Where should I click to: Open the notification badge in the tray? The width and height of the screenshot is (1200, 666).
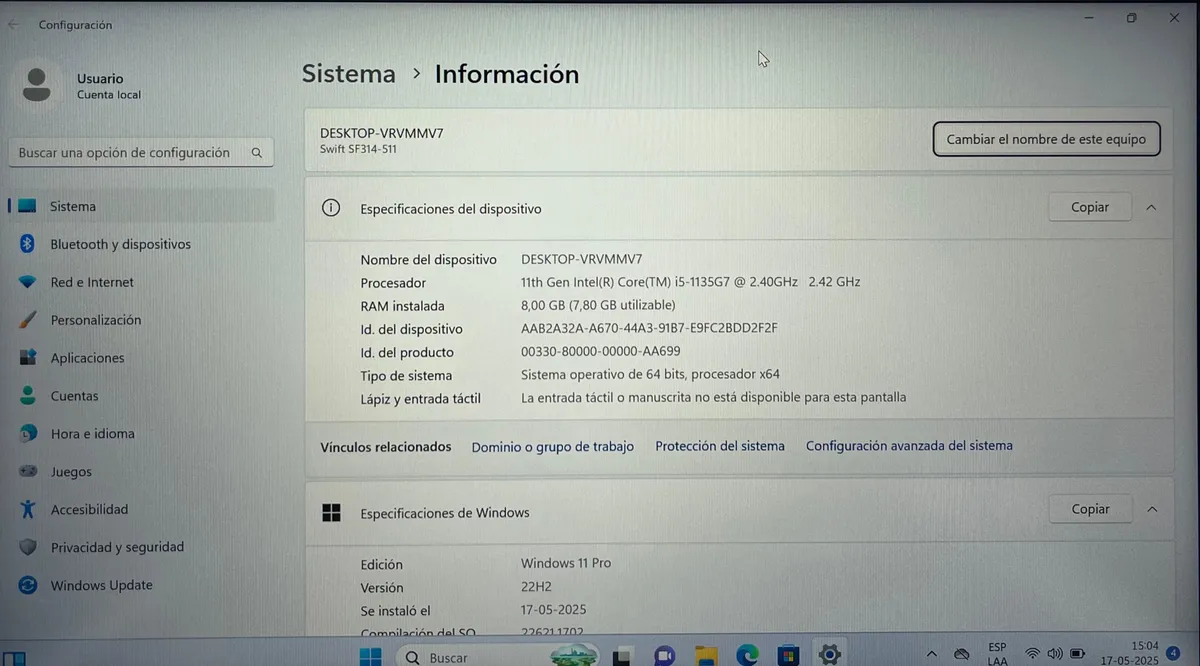pyautogui.click(x=1174, y=654)
